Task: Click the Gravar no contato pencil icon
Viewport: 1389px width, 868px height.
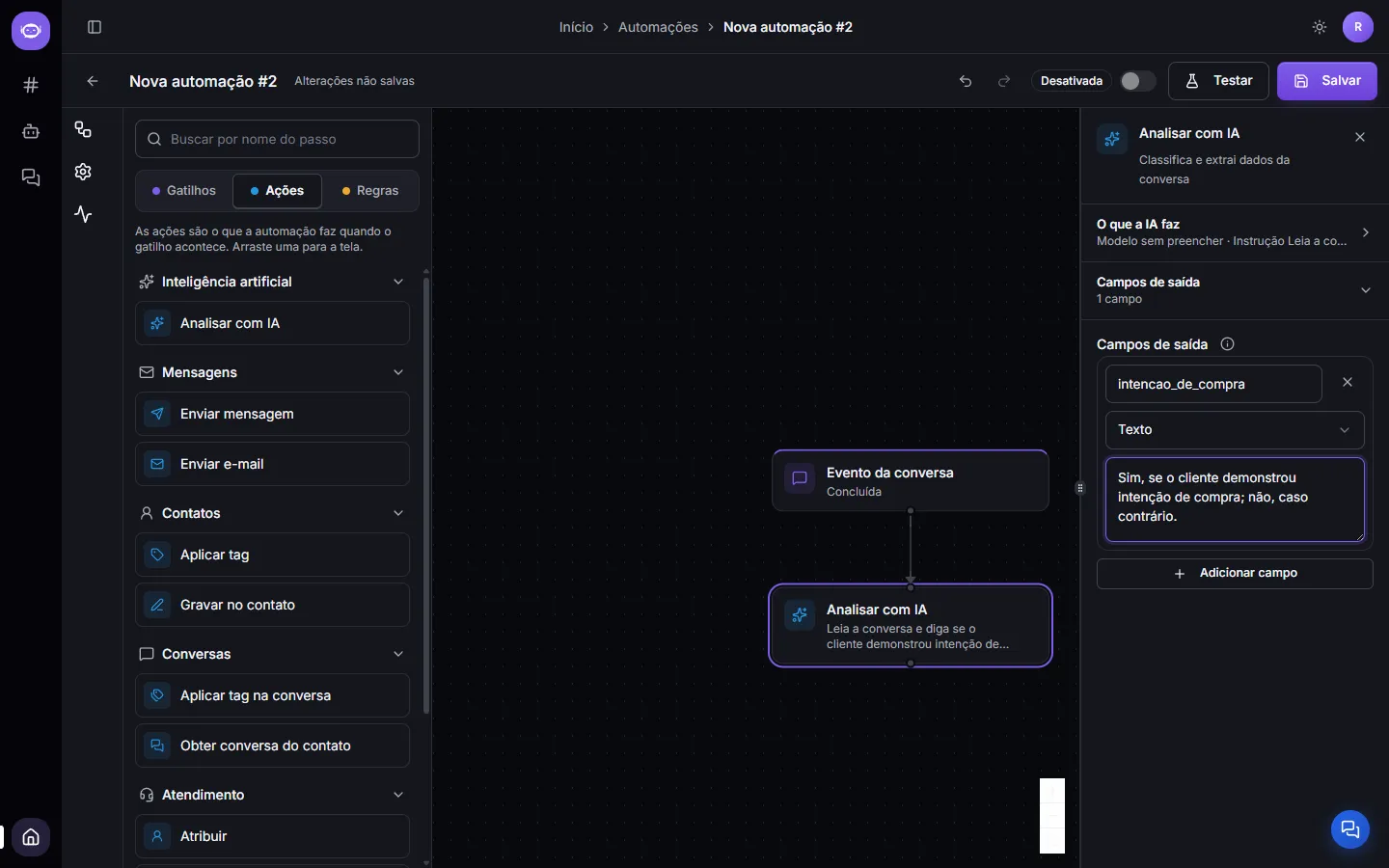Action: (x=157, y=605)
